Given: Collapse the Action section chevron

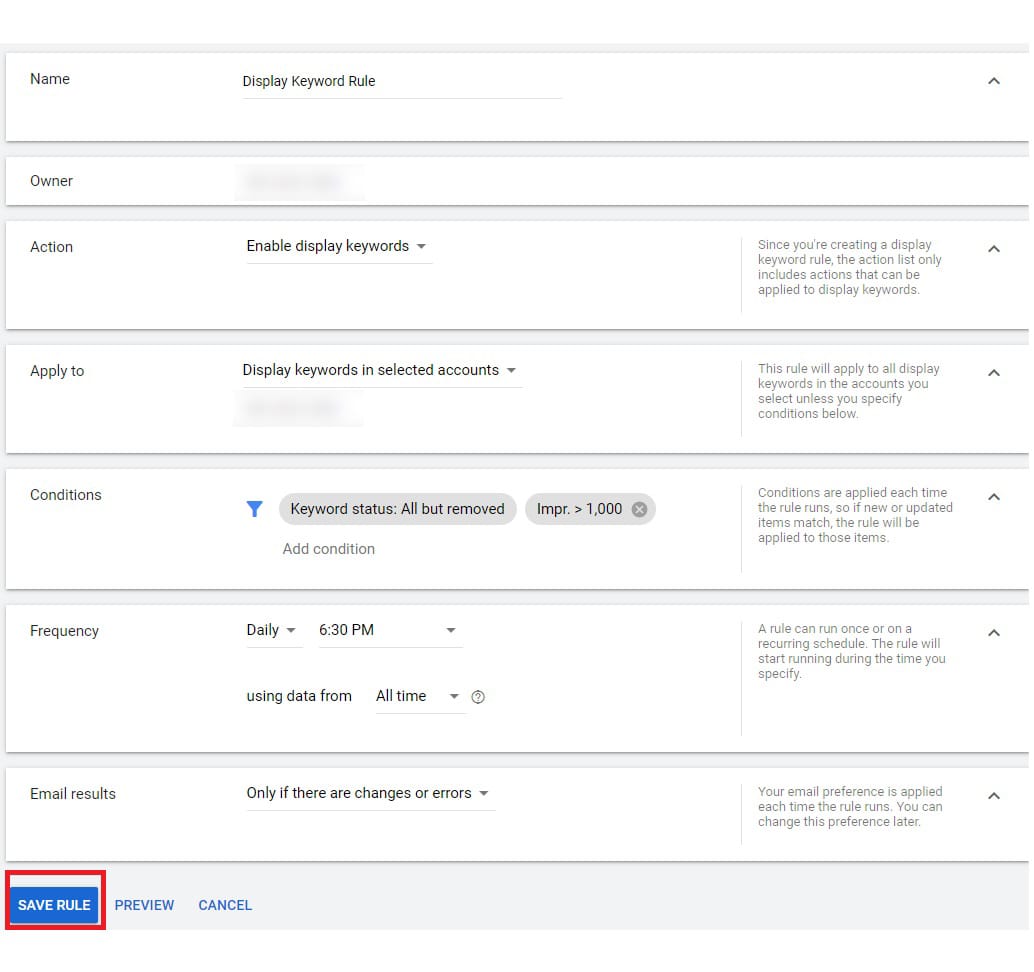Looking at the screenshot, I should [993, 249].
